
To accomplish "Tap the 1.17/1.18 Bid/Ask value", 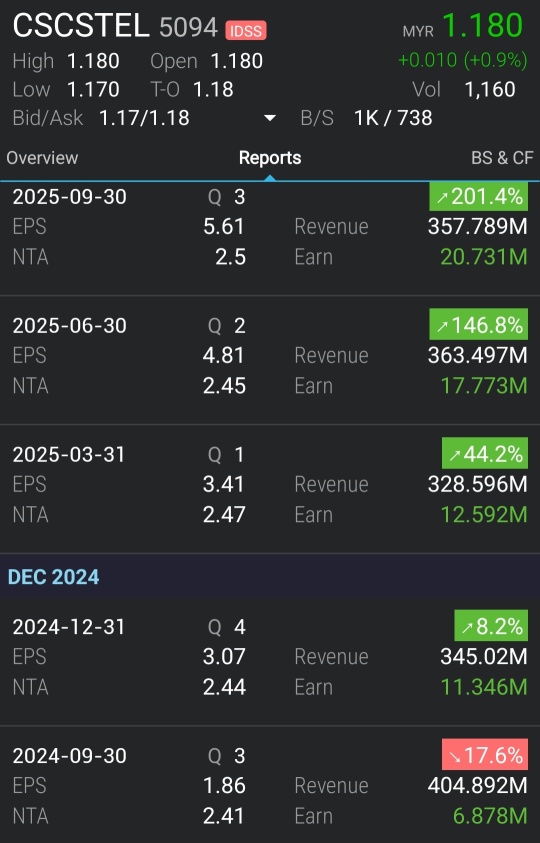I will pos(144,118).
